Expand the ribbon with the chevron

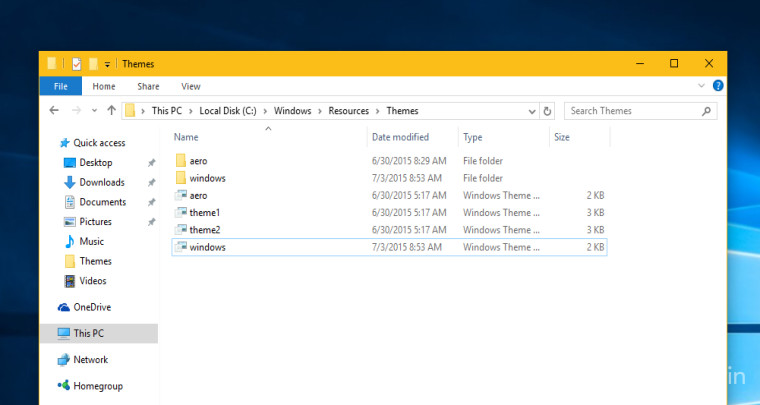pyautogui.click(x=701, y=86)
